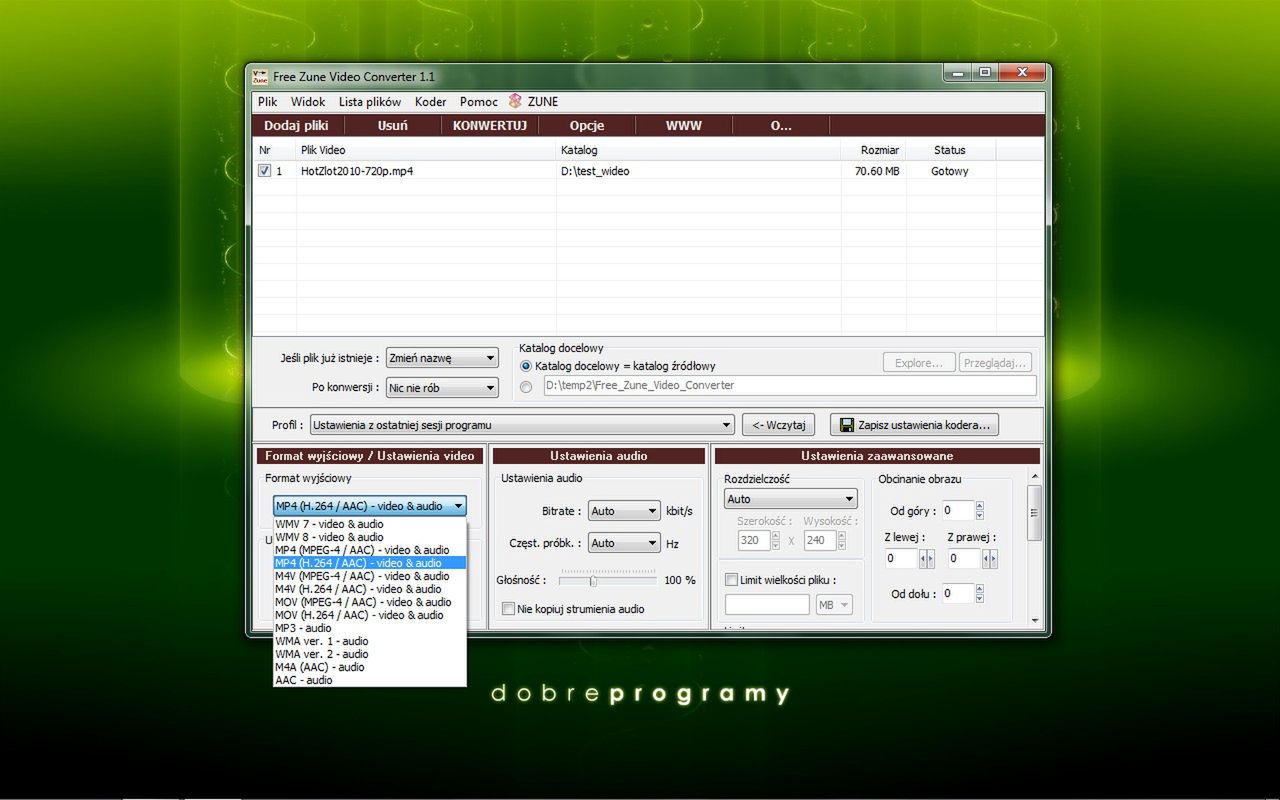Choose WMV 7 - video & audio format
Image resolution: width=1280 pixels, height=800 pixels.
[x=370, y=524]
